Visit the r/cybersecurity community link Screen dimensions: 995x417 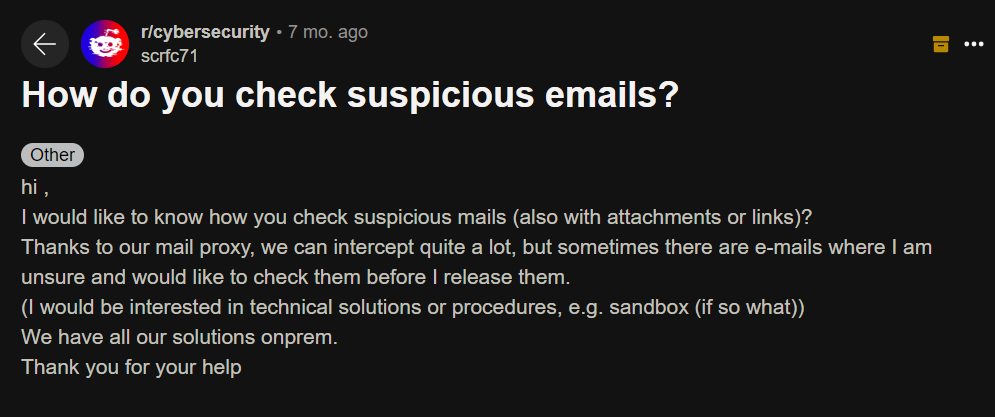[x=205, y=32]
